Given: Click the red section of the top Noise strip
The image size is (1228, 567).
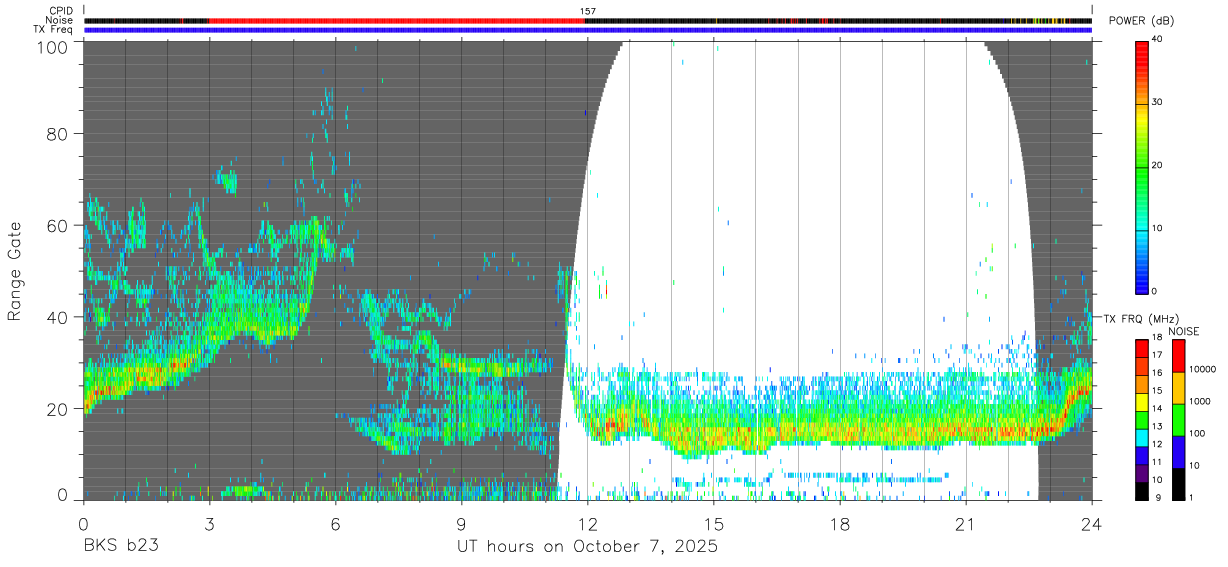Looking at the screenshot, I should coord(398,20).
